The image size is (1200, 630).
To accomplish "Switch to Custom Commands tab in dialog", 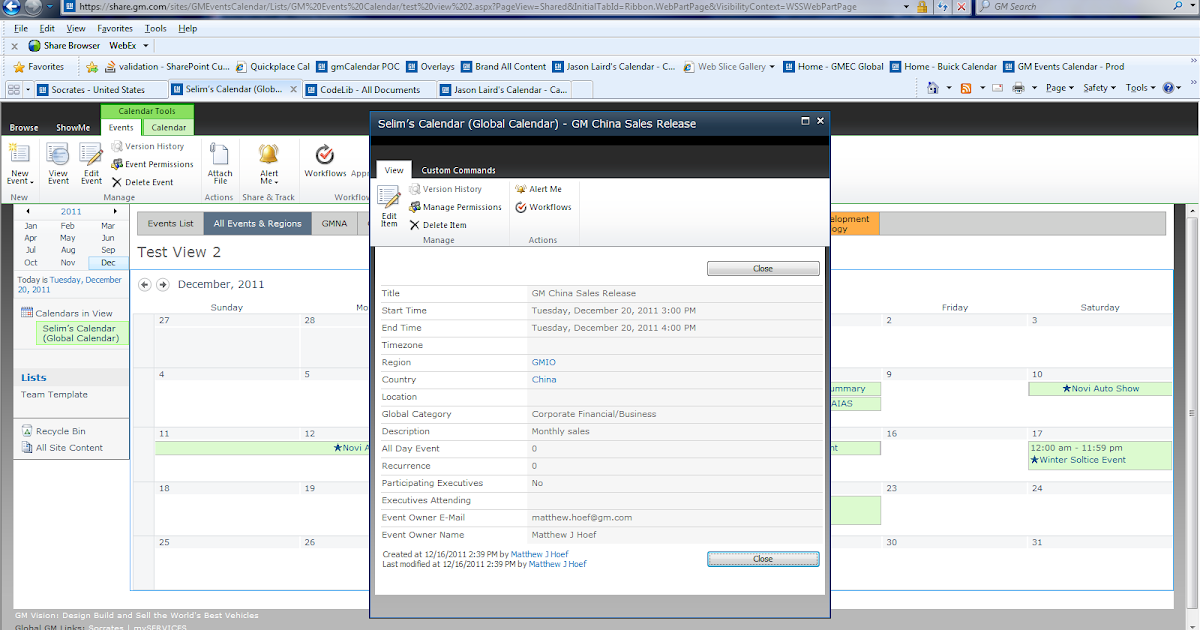I will pyautogui.click(x=458, y=170).
